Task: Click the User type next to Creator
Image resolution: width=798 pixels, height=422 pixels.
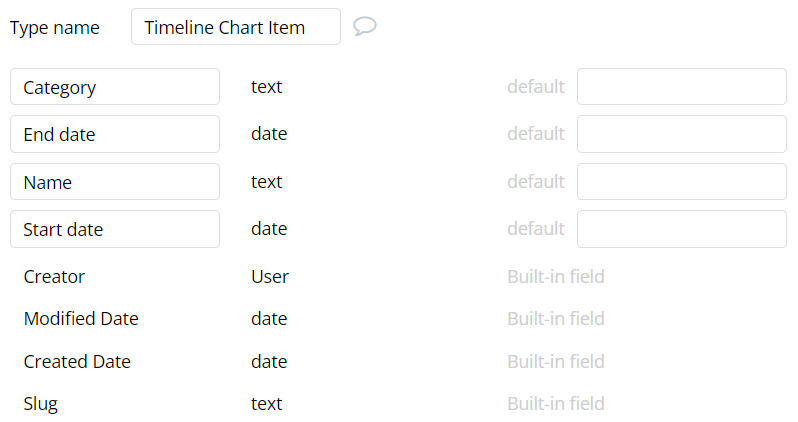Action: pyautogui.click(x=270, y=277)
